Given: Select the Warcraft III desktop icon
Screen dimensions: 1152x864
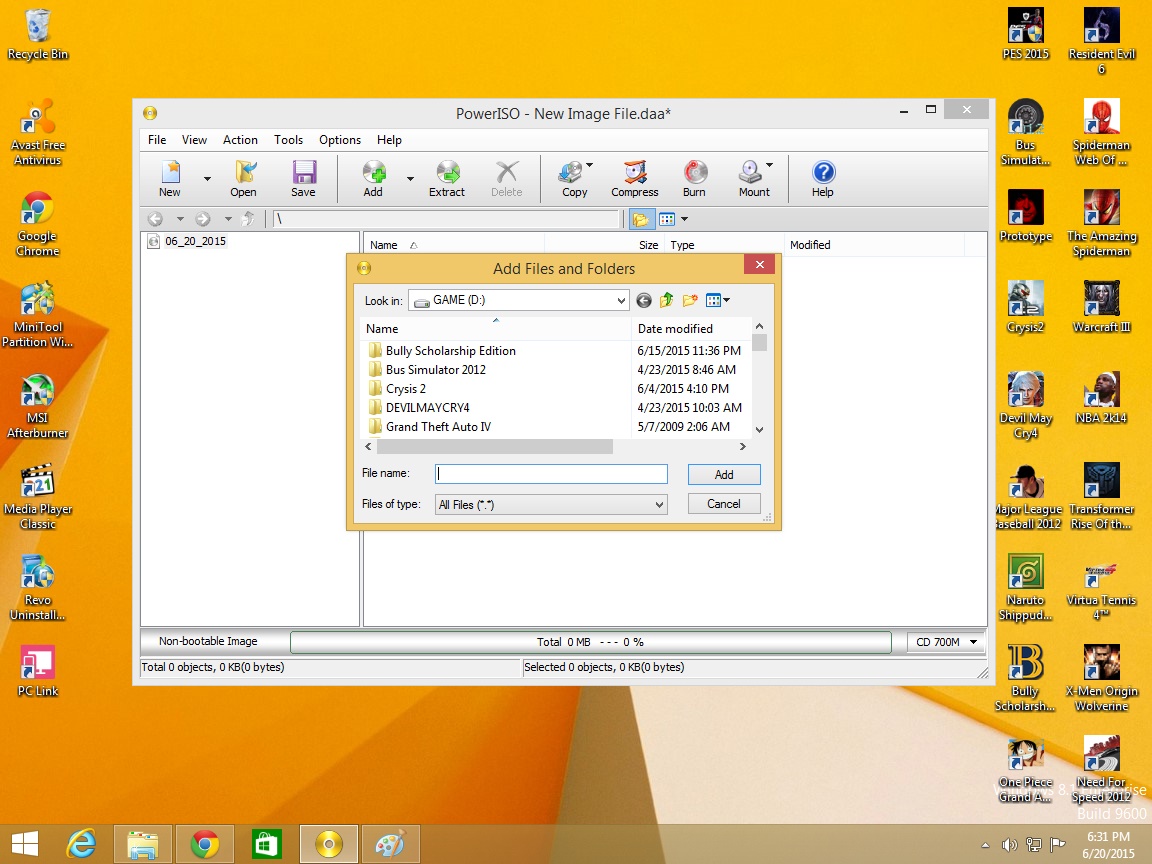Looking at the screenshot, I should coord(1101,307).
